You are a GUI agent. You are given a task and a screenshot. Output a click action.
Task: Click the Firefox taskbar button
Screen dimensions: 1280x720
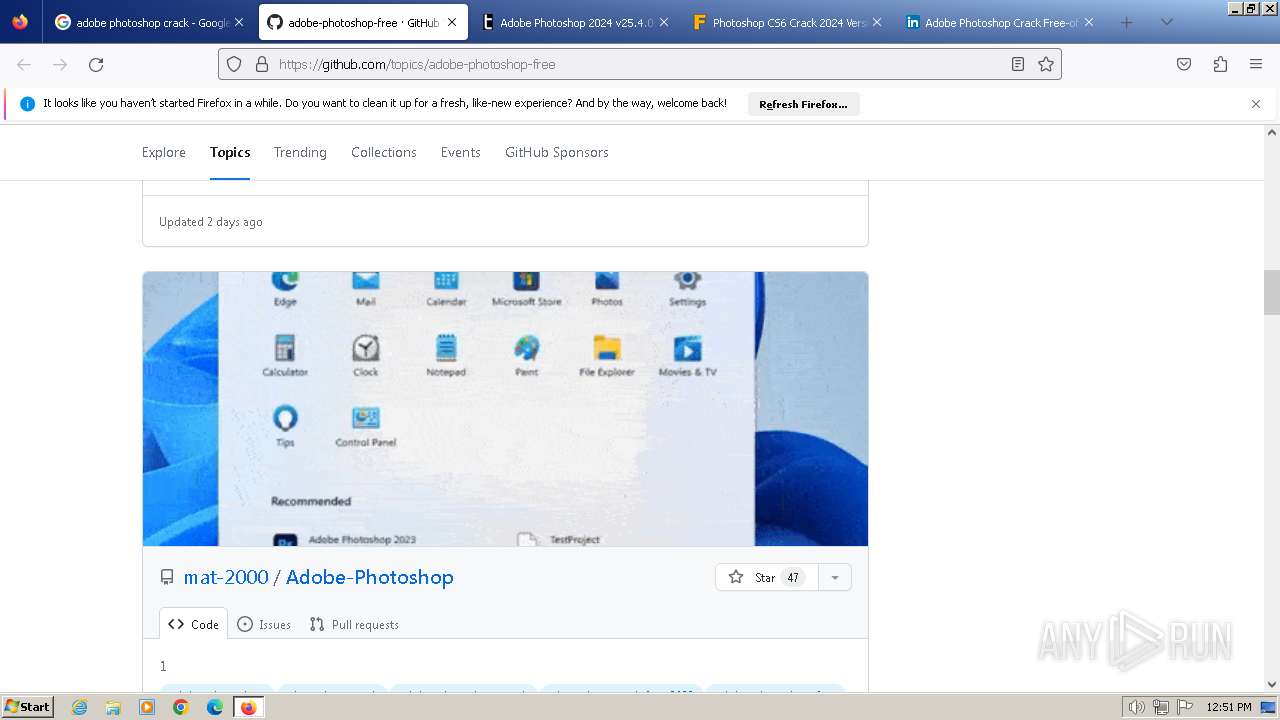pos(248,707)
